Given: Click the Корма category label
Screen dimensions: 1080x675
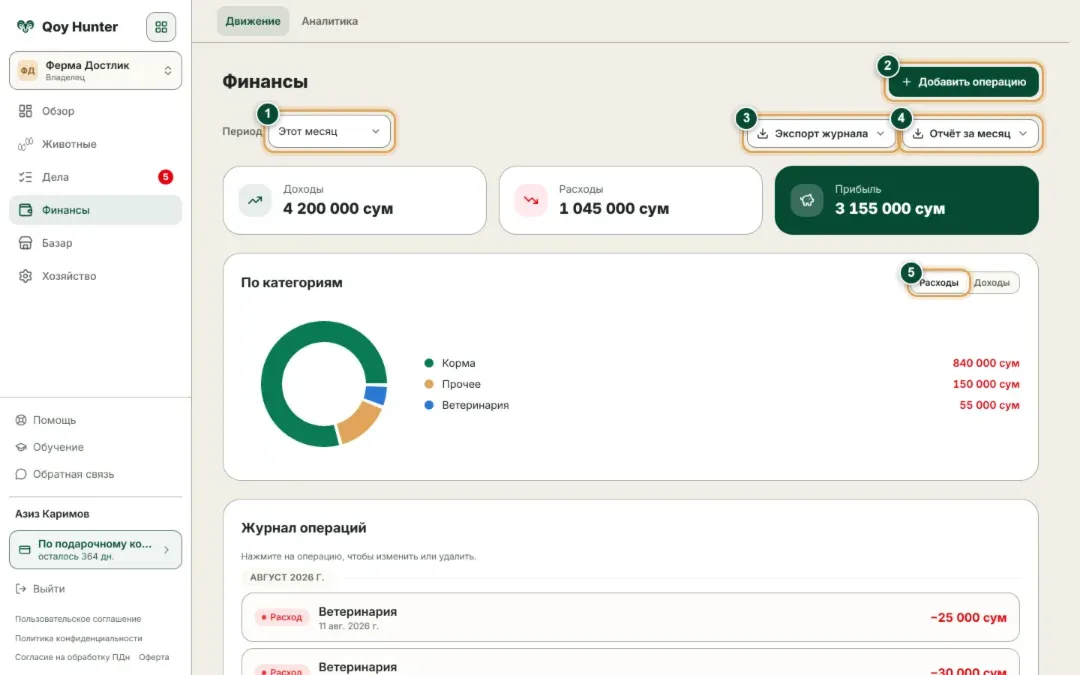Looking at the screenshot, I should coord(459,363).
